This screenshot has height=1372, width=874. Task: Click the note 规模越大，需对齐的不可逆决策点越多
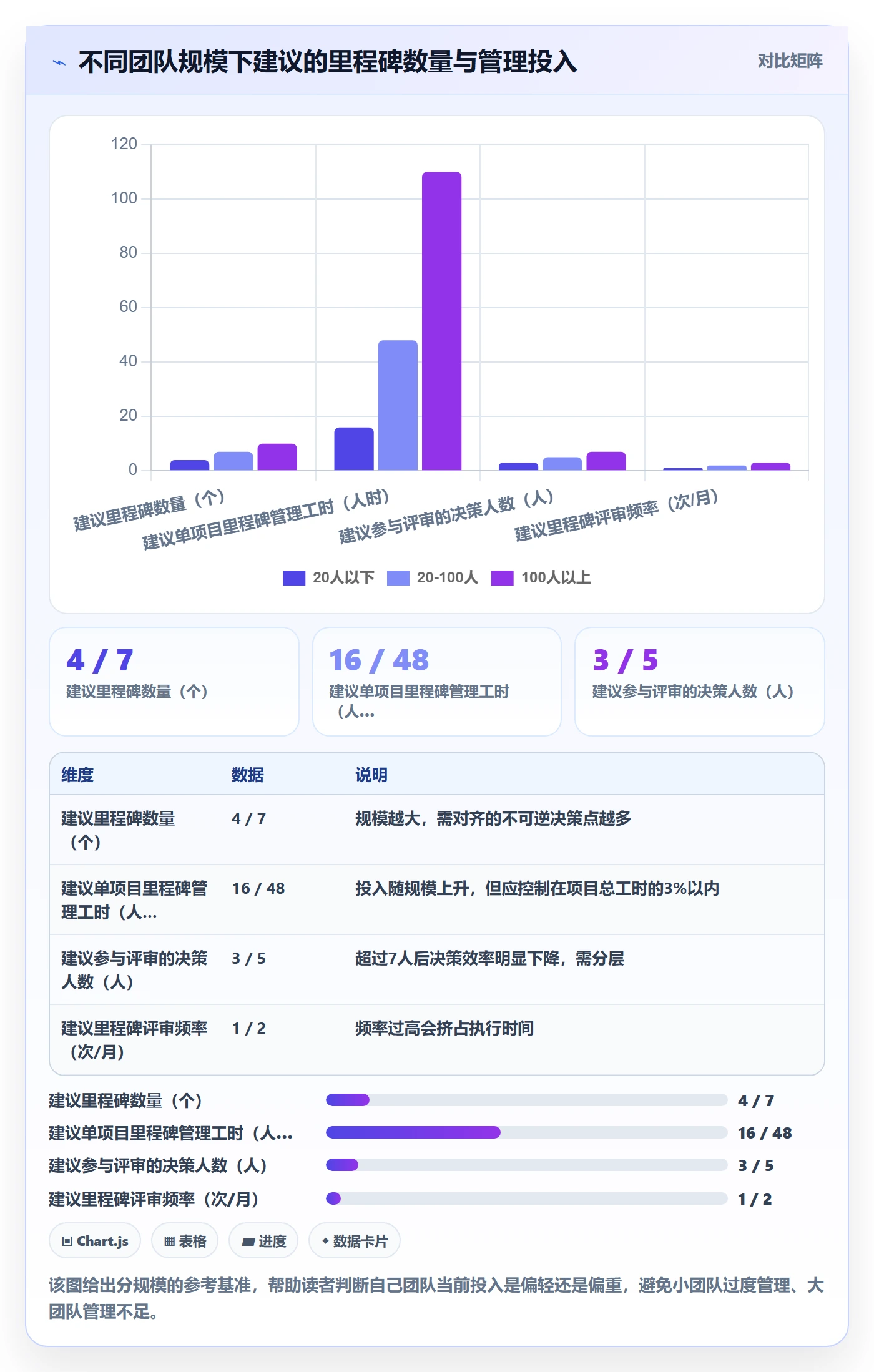493,818
